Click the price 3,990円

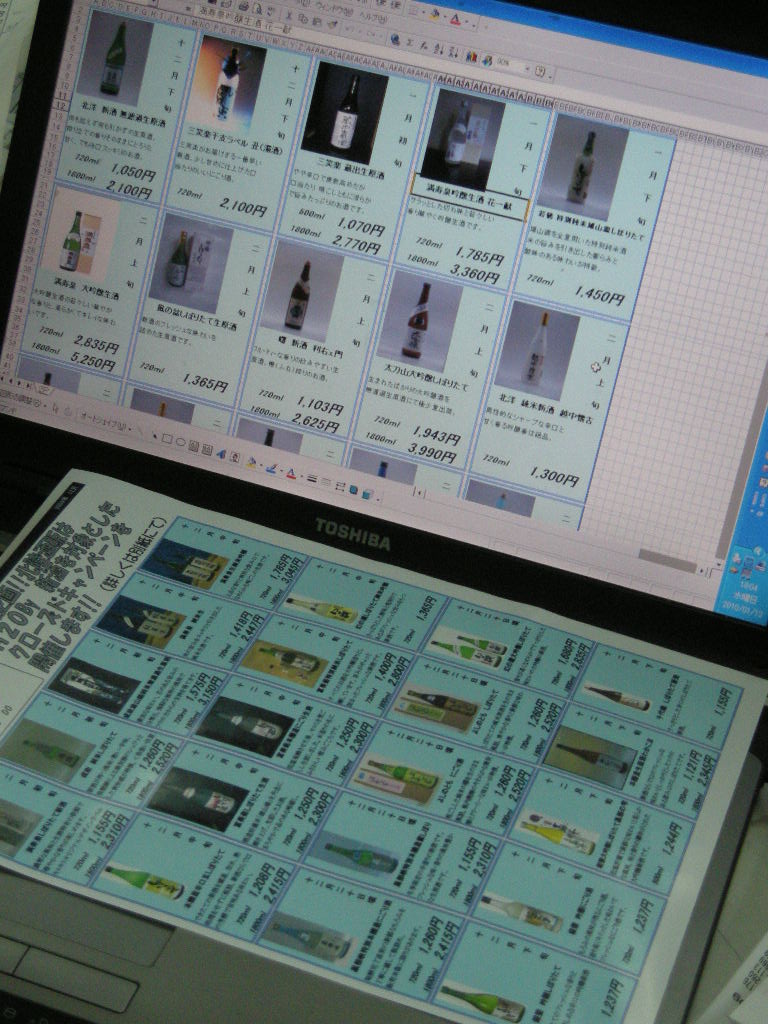pyautogui.click(x=431, y=451)
